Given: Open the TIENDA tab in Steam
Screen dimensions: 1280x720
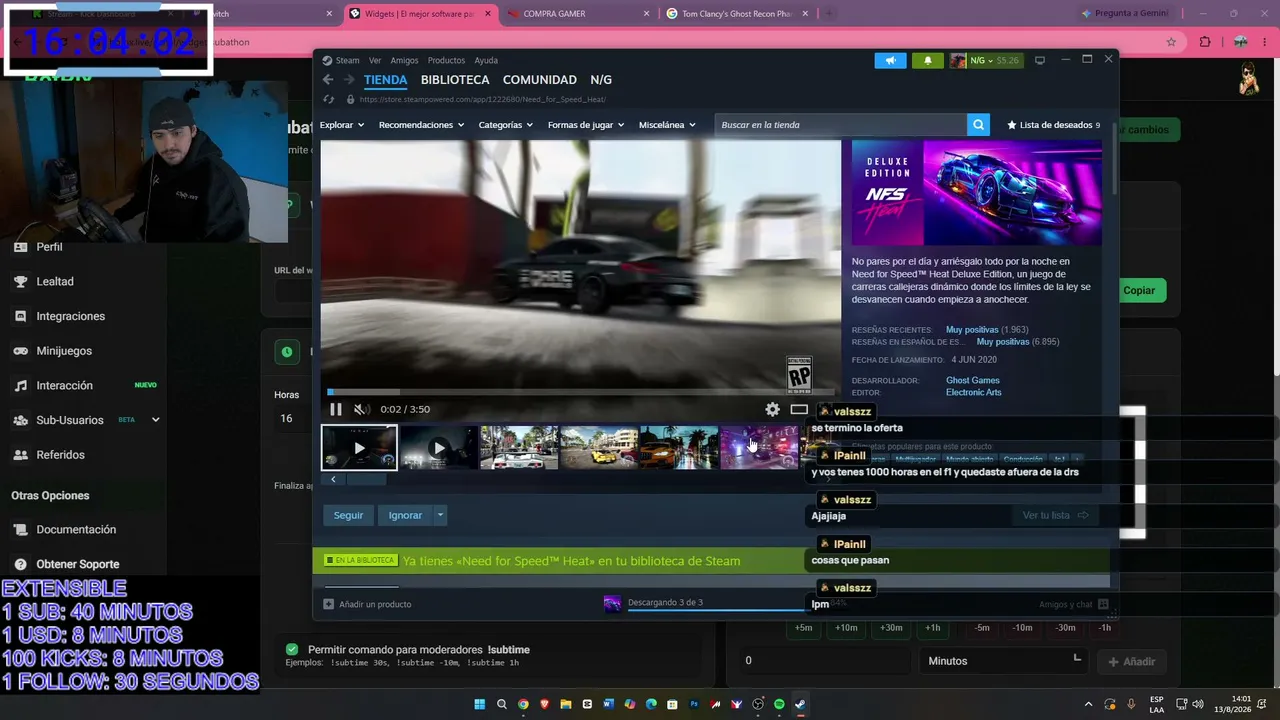Looking at the screenshot, I should [385, 80].
